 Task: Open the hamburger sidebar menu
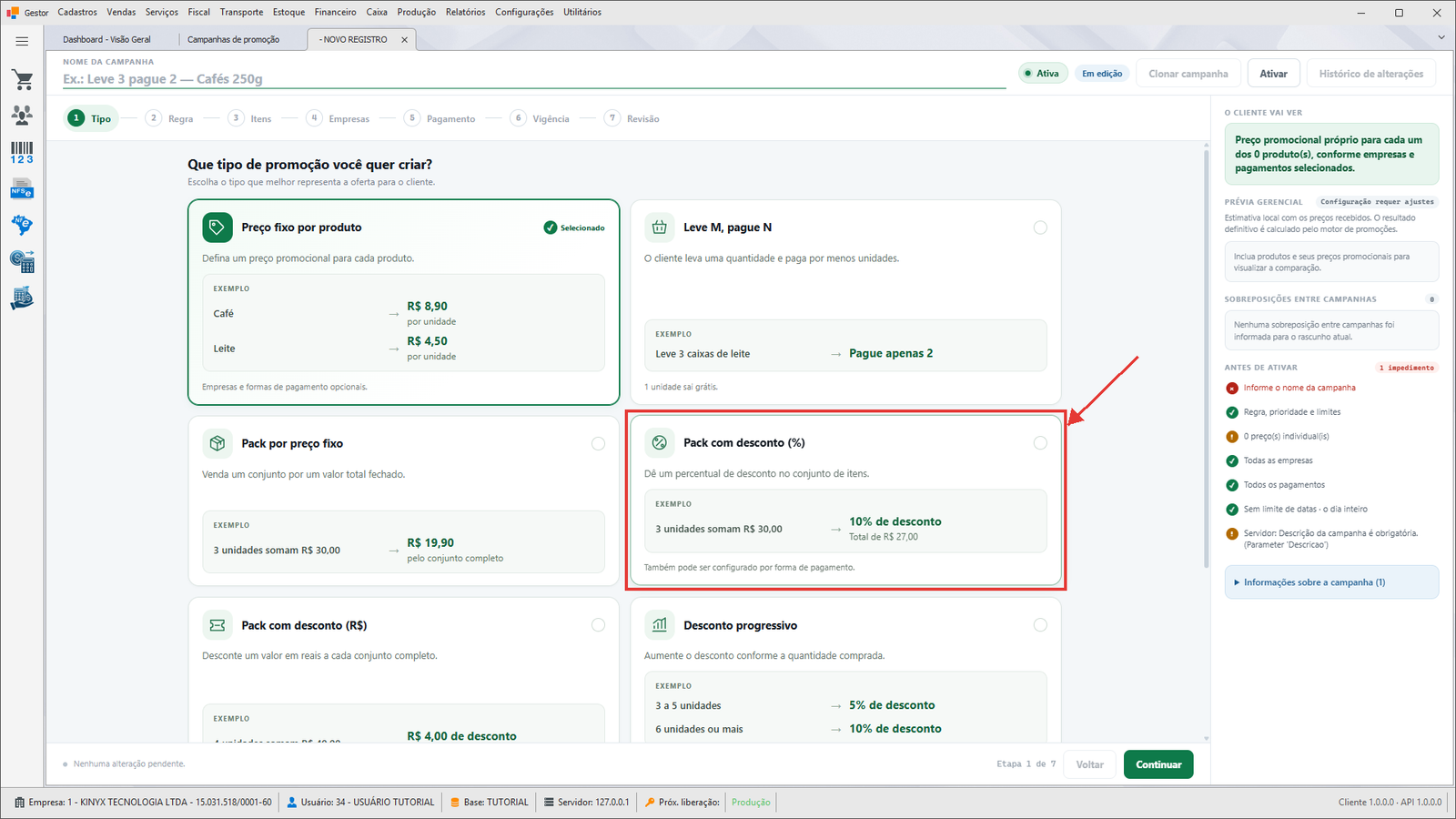pos(22,41)
